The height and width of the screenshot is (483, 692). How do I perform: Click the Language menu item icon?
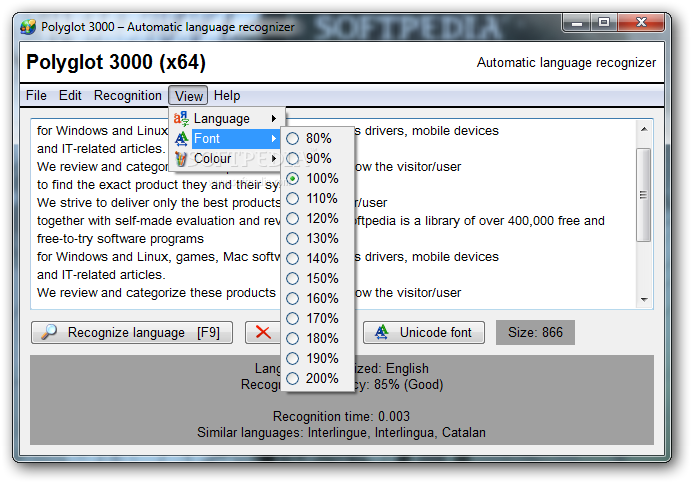[x=181, y=118]
